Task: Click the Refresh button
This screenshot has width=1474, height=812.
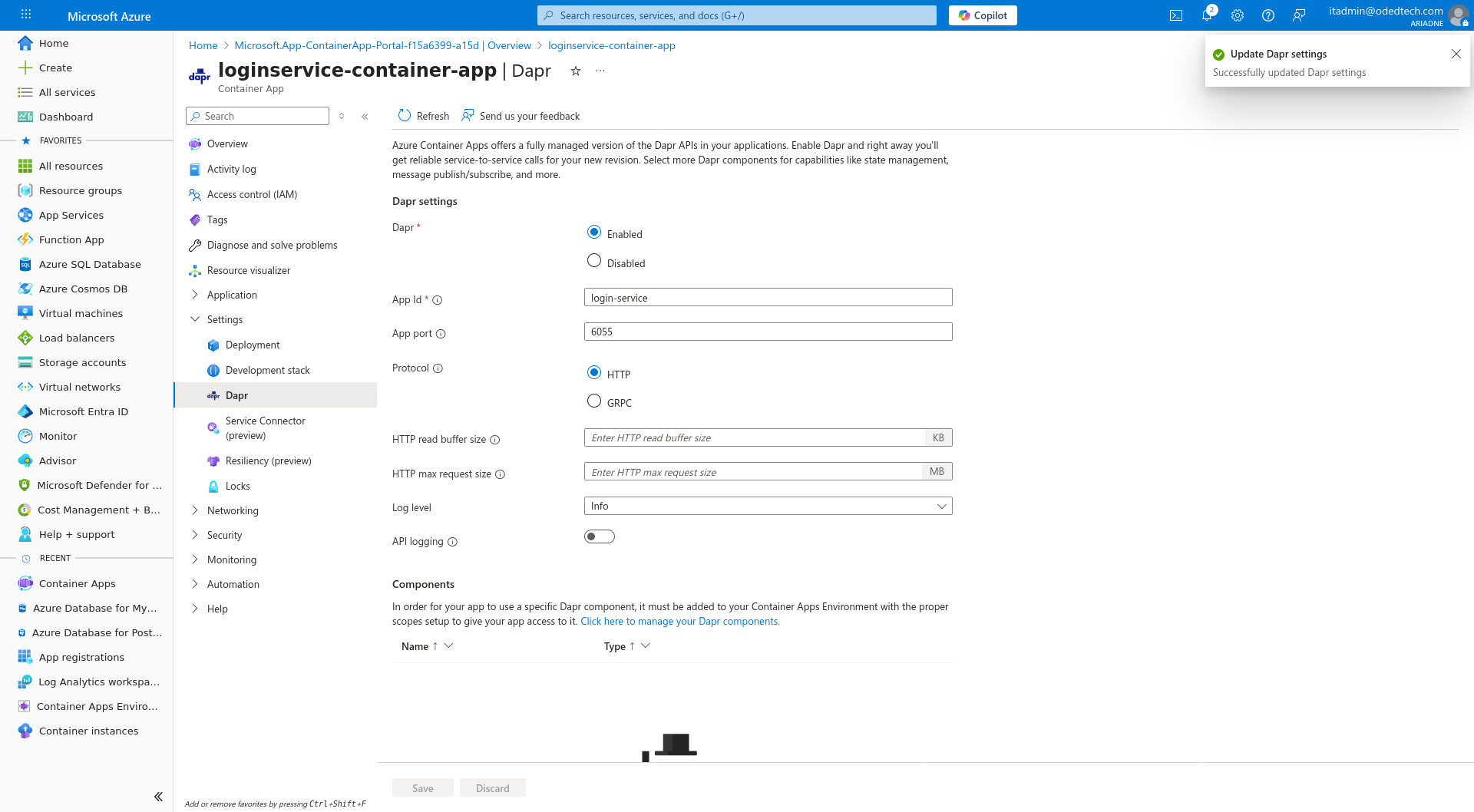Action: [424, 116]
